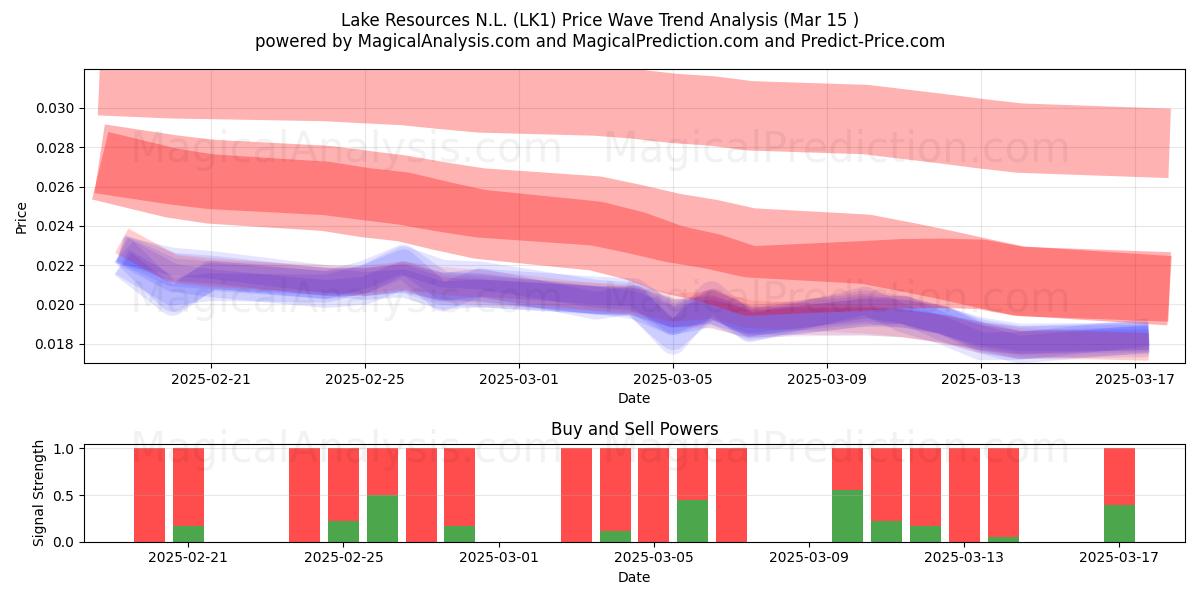Click the 2025-02-25 date under the price chart

tap(364, 379)
